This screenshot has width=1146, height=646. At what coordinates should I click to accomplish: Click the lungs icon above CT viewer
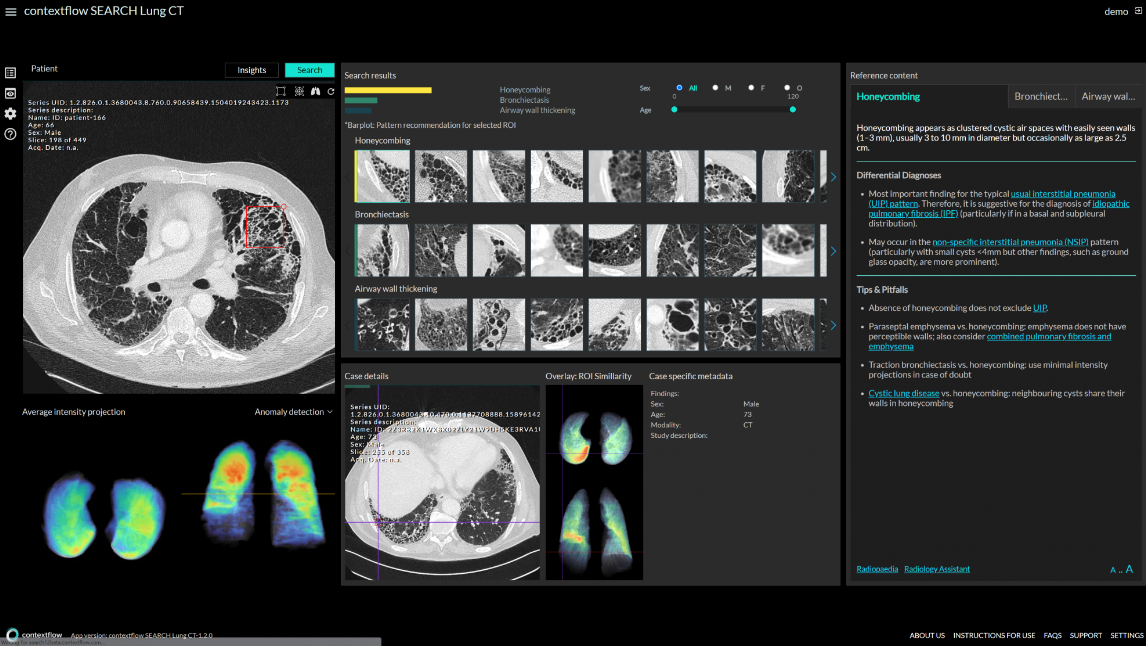pos(314,91)
